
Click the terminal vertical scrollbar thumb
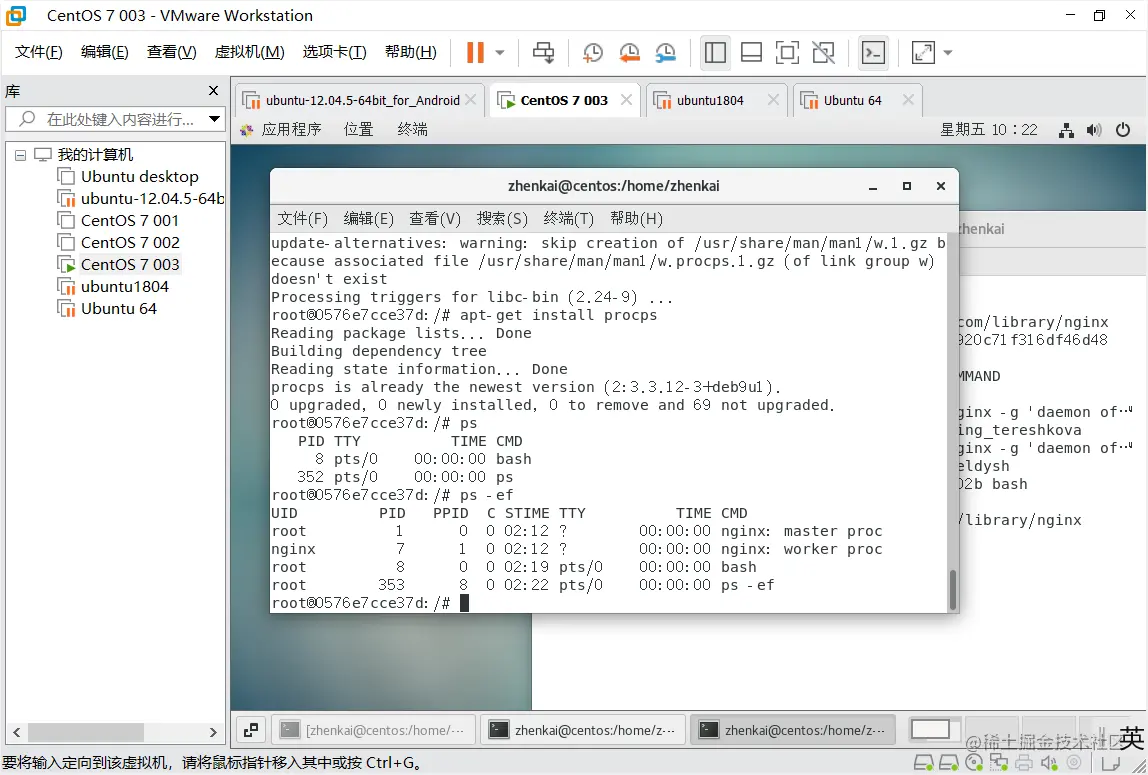953,590
